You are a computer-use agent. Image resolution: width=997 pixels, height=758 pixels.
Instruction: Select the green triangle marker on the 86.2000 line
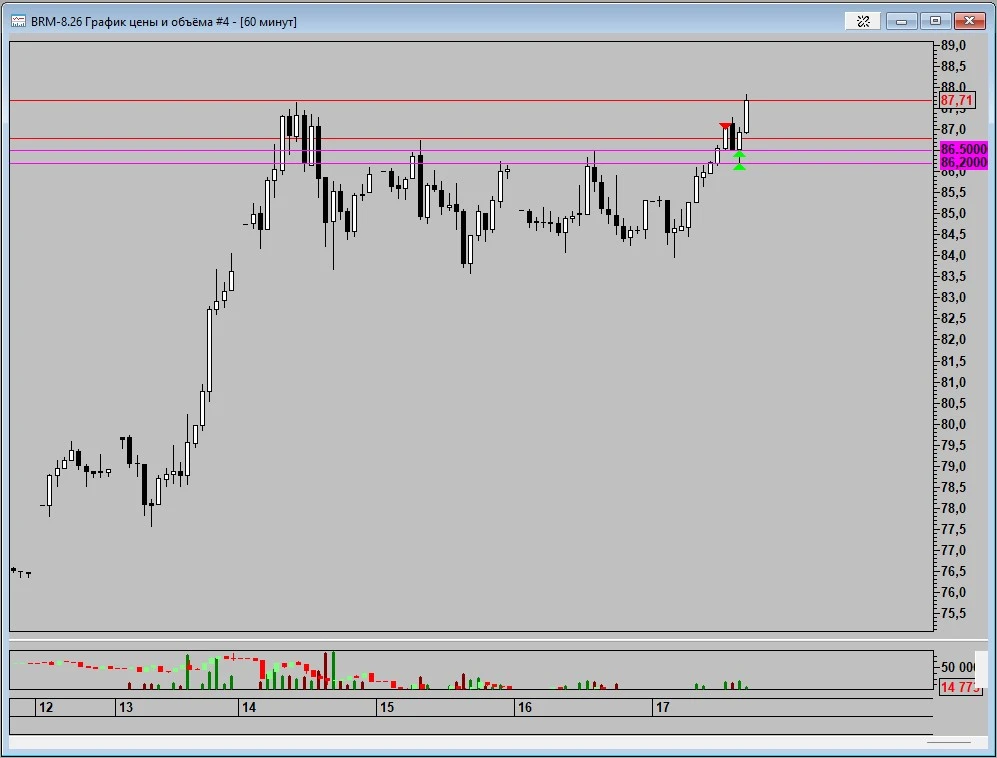[x=739, y=167]
